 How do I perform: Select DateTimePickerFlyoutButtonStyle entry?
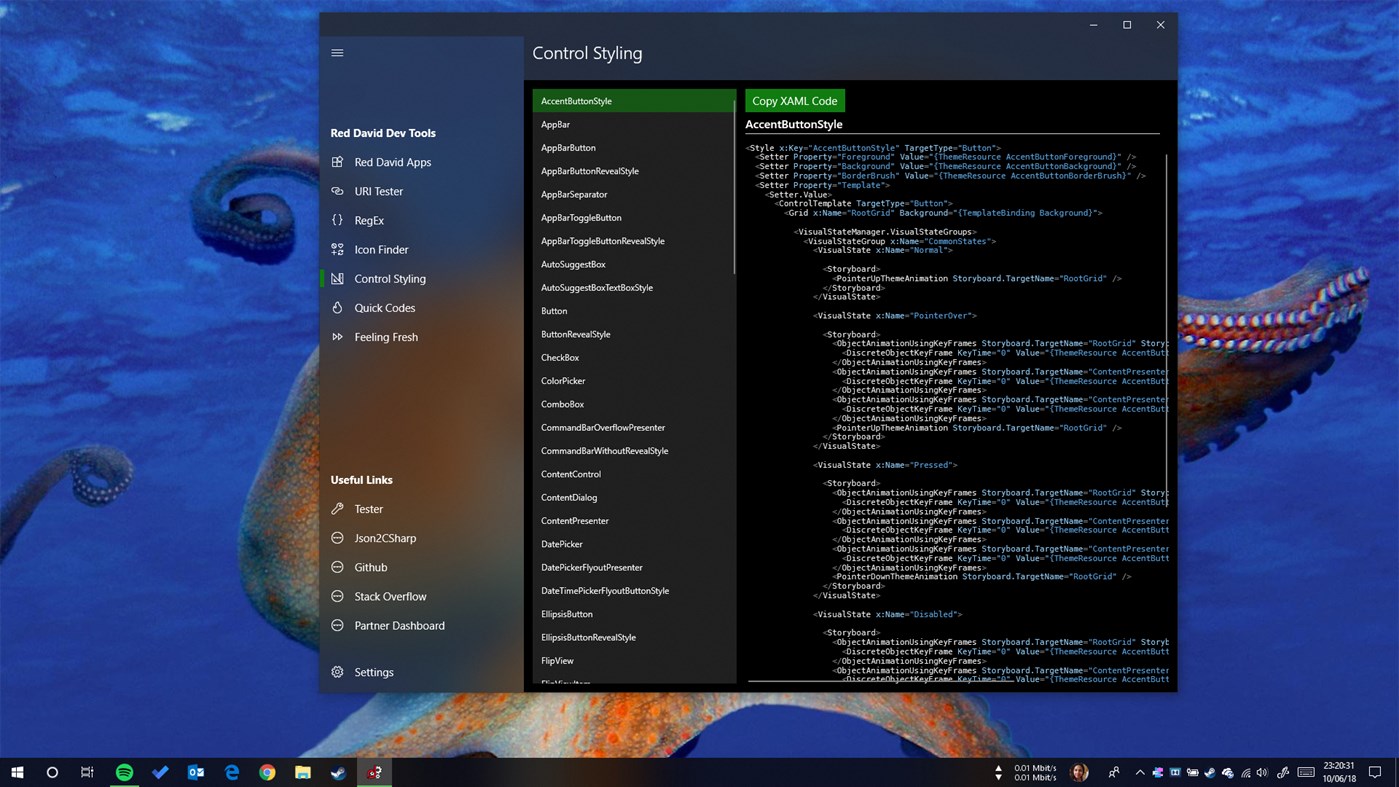pos(634,591)
